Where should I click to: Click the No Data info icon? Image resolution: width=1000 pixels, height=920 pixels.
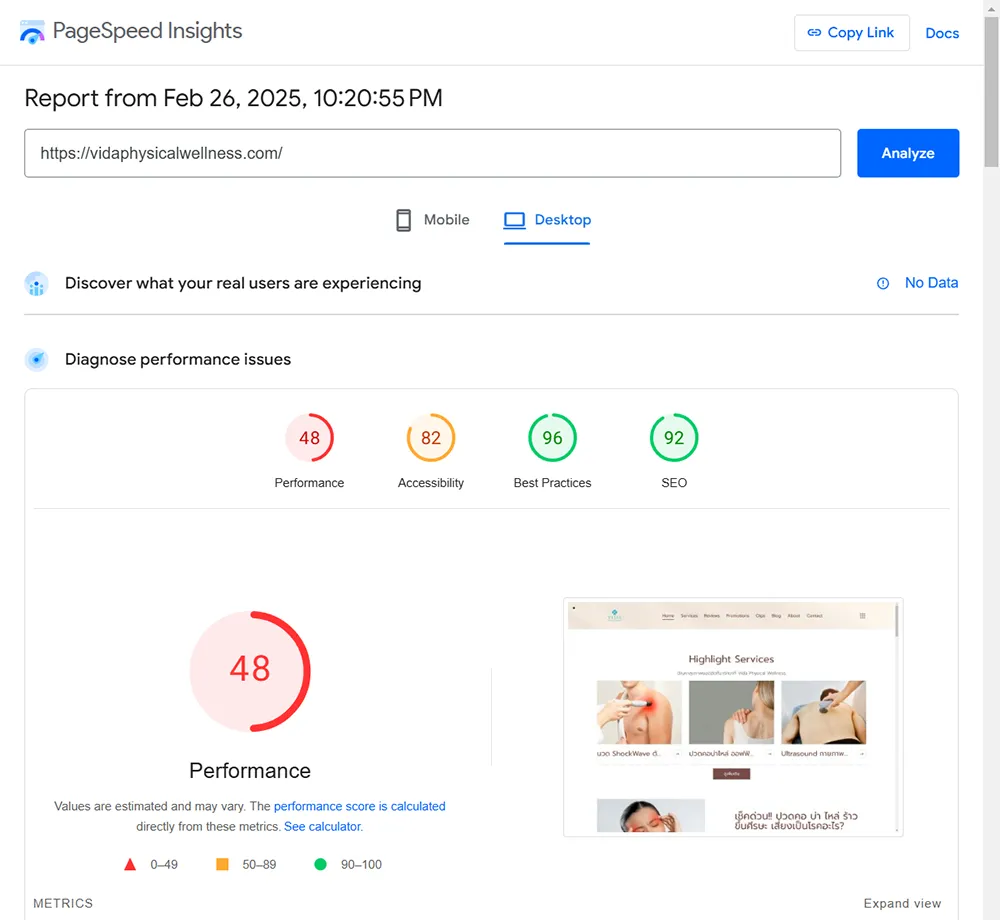(883, 283)
